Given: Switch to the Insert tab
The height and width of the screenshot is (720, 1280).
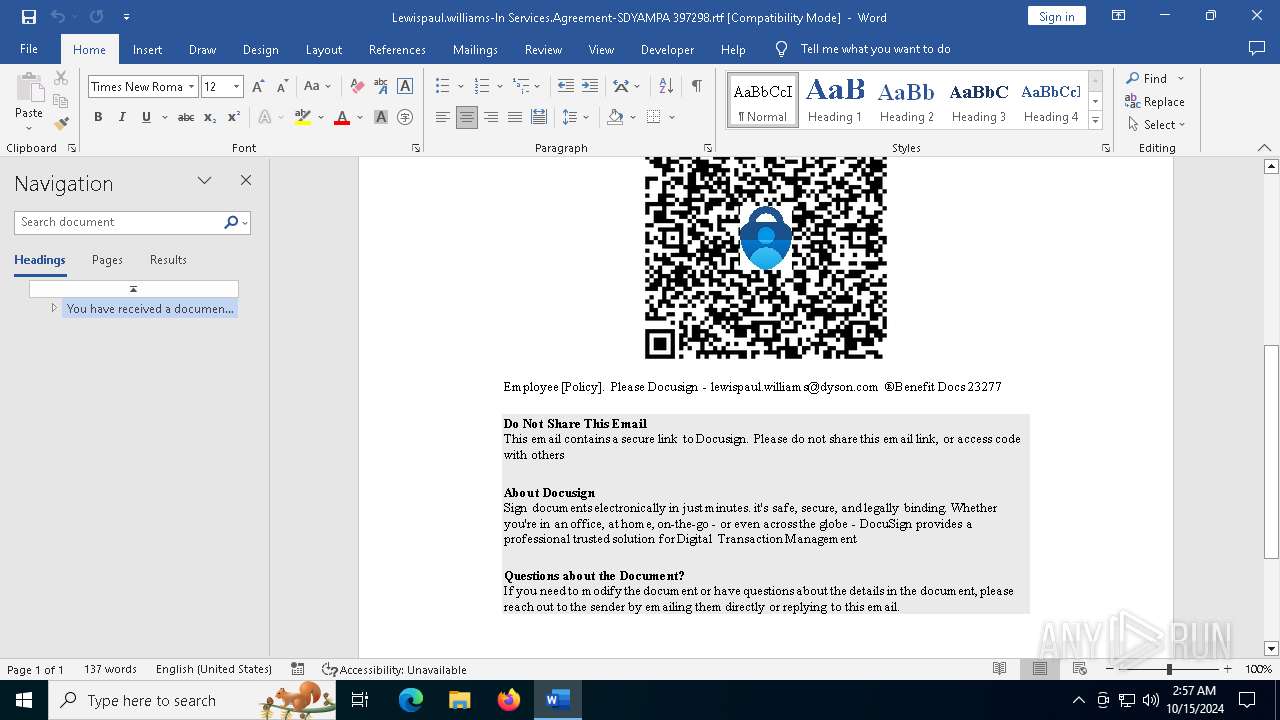Looking at the screenshot, I should click(147, 49).
